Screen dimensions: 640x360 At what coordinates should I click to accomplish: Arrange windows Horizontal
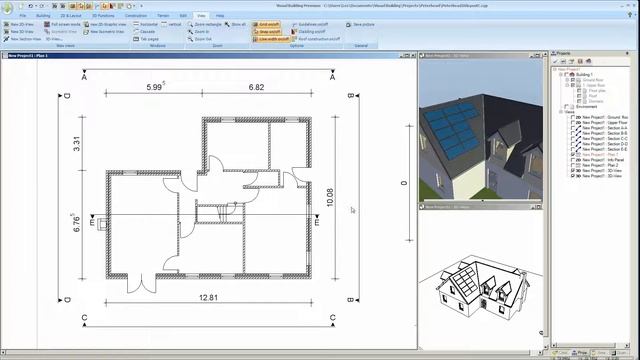145,24
